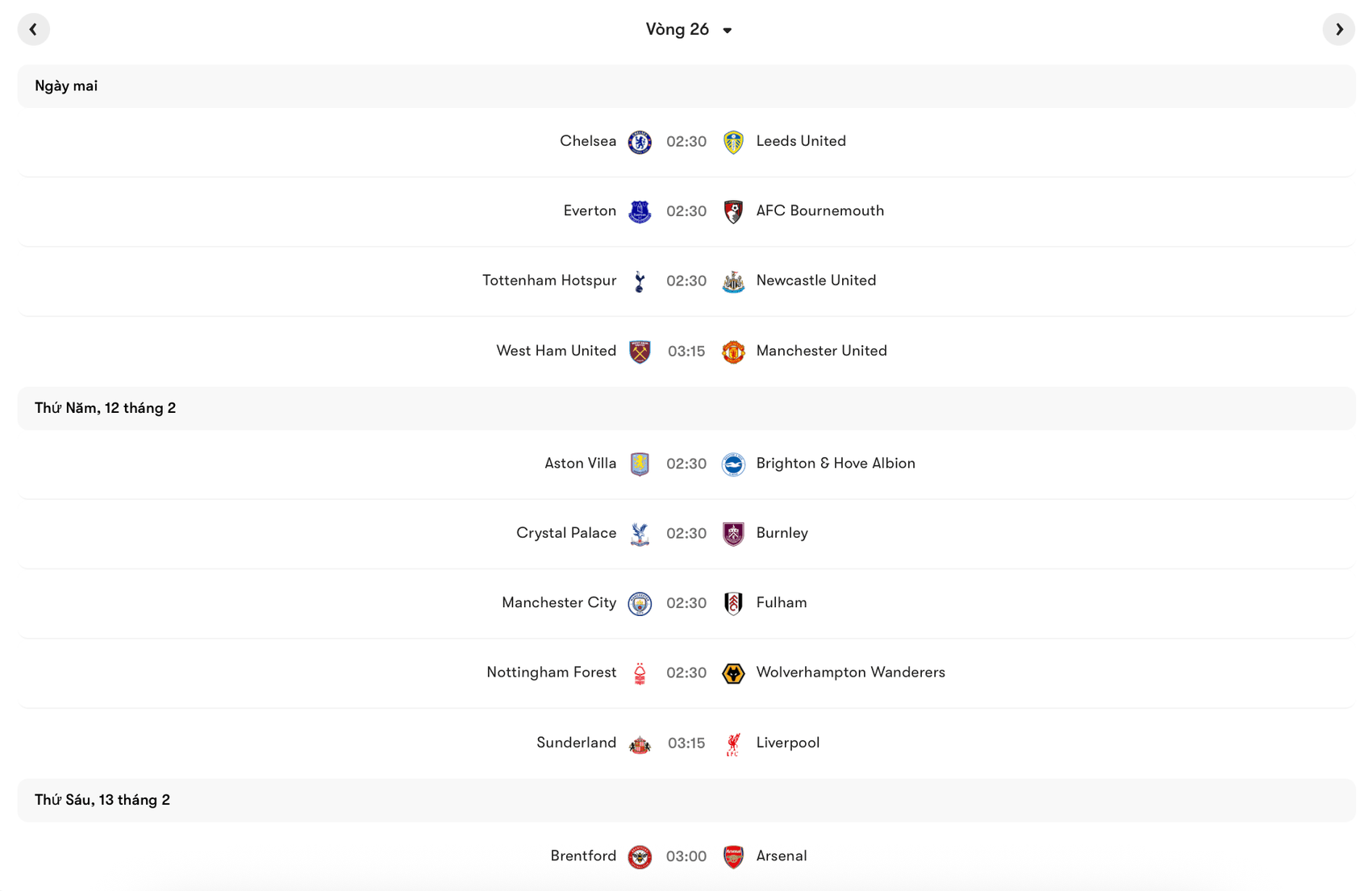Click the Arsenal cannon badge
The image size is (1372, 891).
[x=734, y=856]
